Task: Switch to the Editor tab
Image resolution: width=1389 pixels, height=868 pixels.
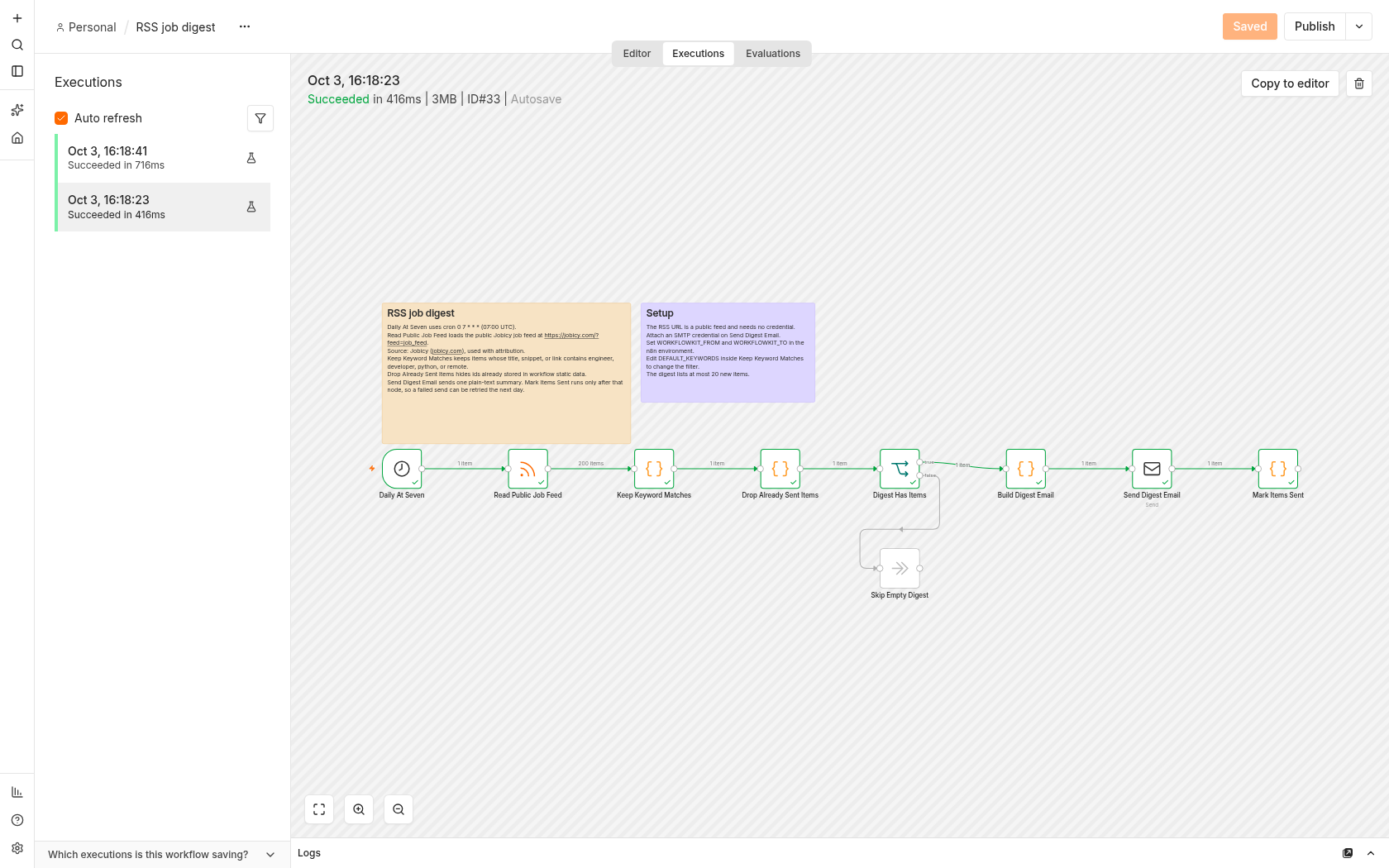Action: tap(637, 54)
